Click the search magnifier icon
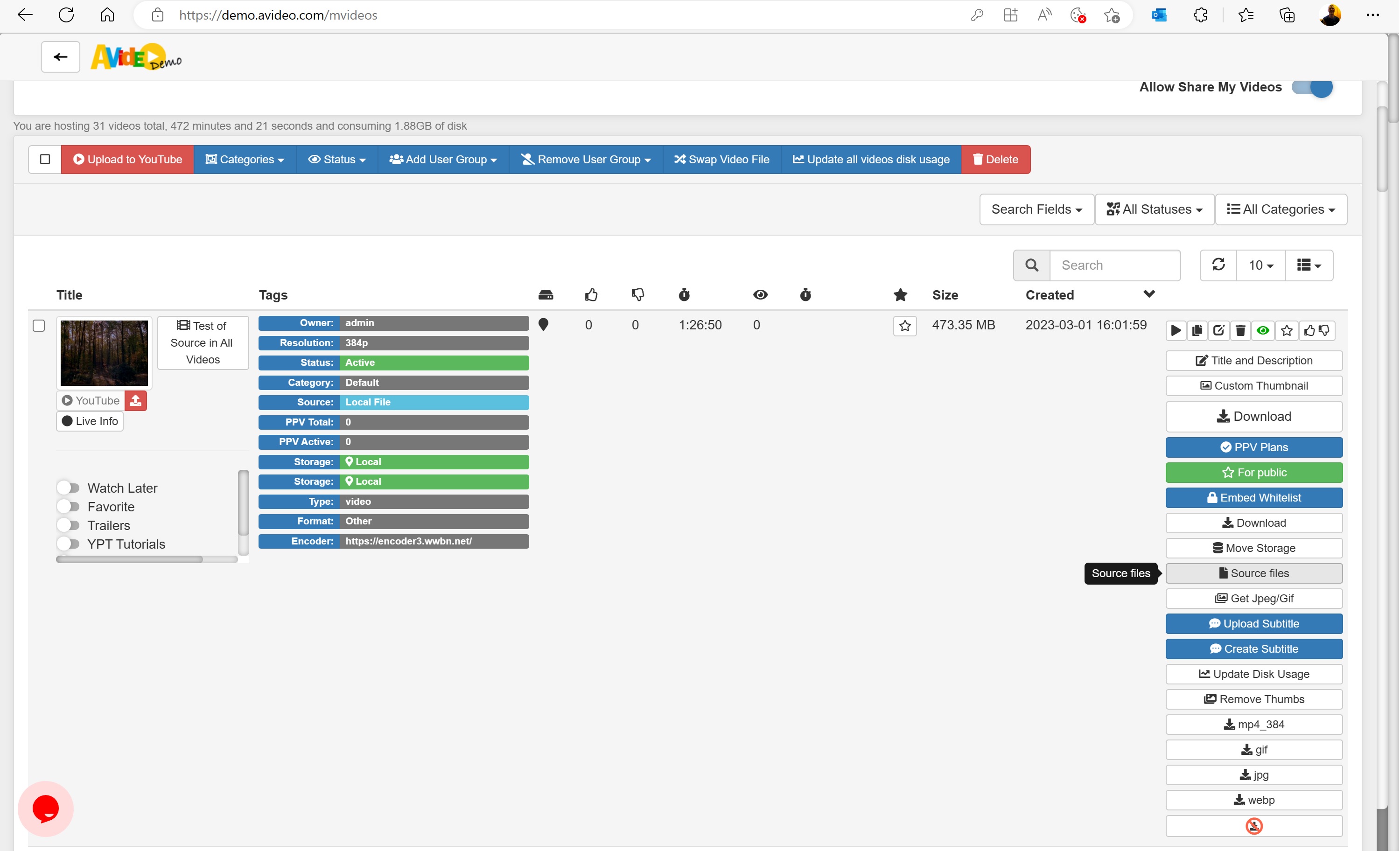This screenshot has width=1400, height=851. (x=1032, y=265)
